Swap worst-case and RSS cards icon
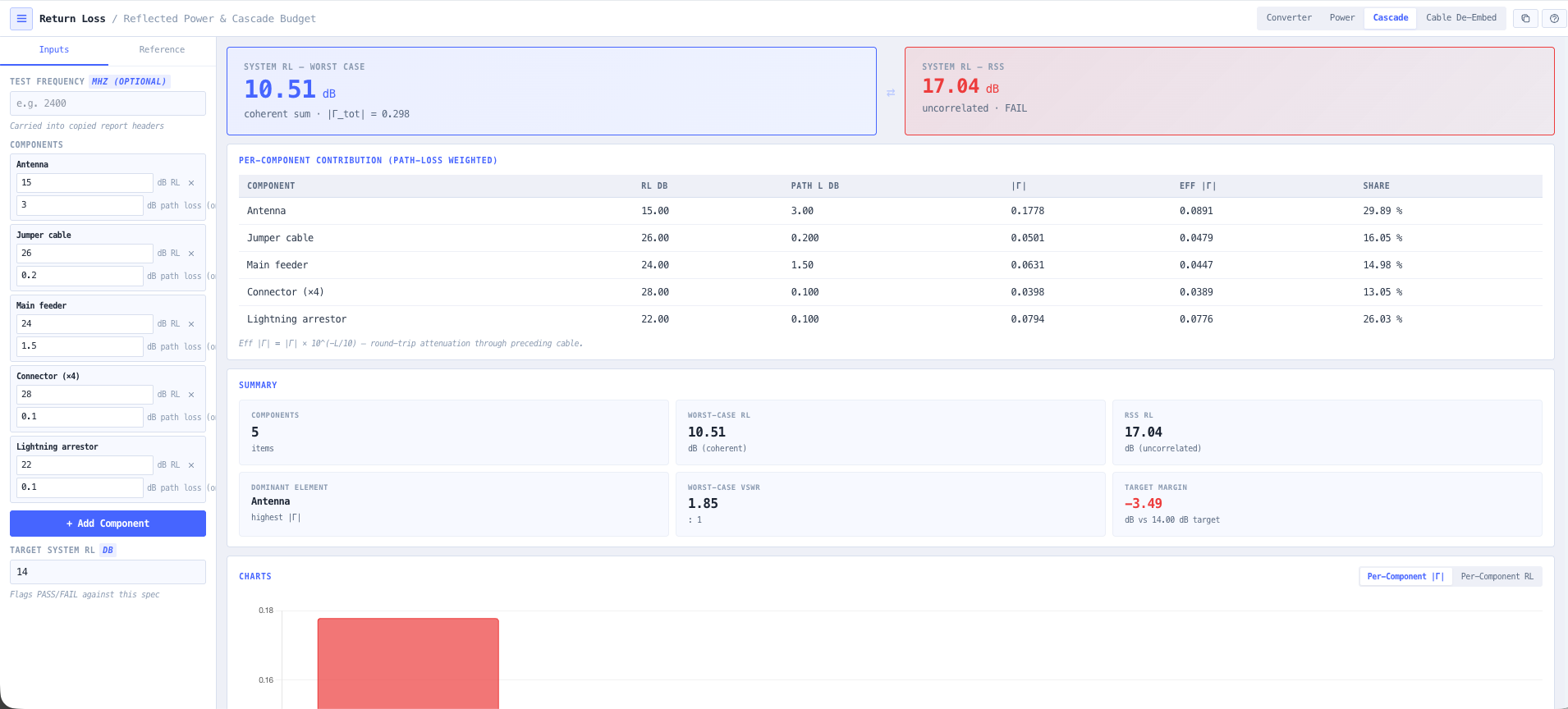The width and height of the screenshot is (1568, 709). click(891, 93)
